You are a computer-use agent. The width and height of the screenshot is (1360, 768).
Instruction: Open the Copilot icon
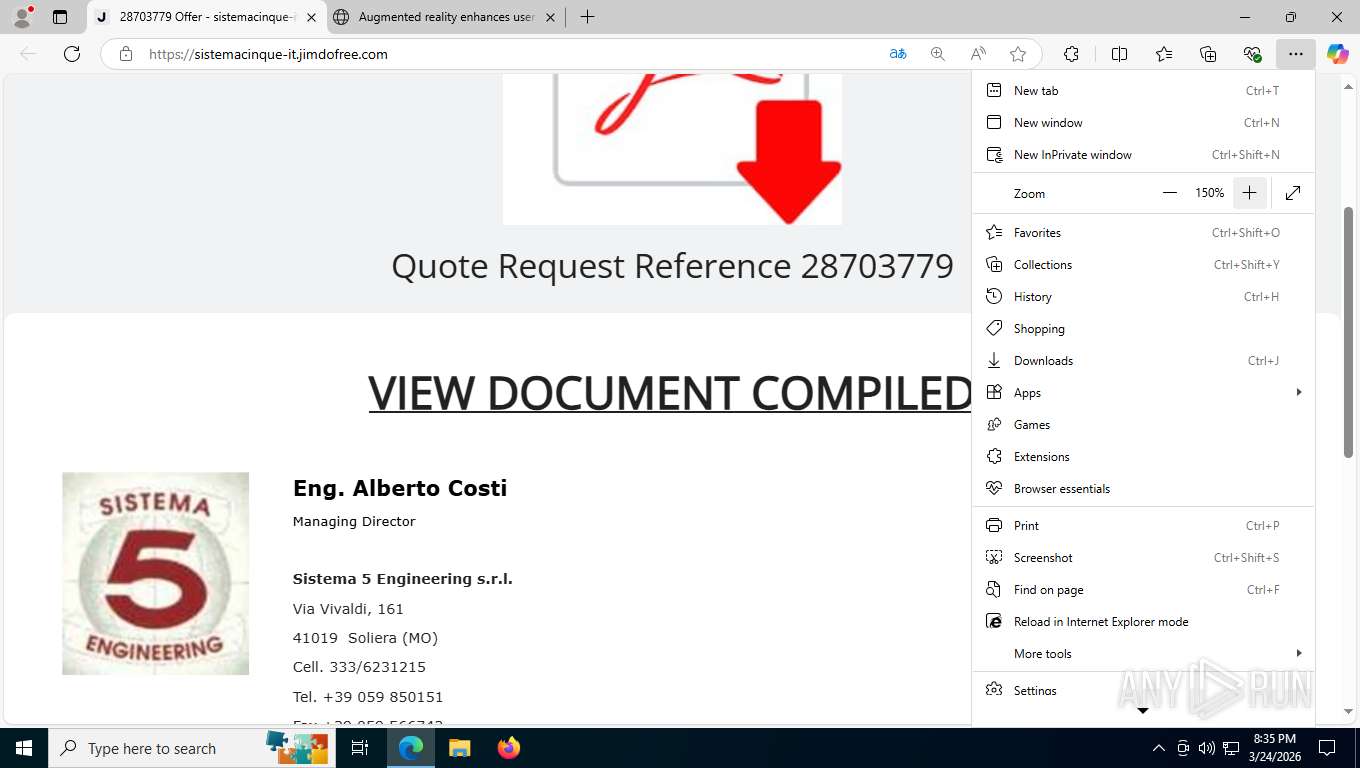pos(1338,54)
